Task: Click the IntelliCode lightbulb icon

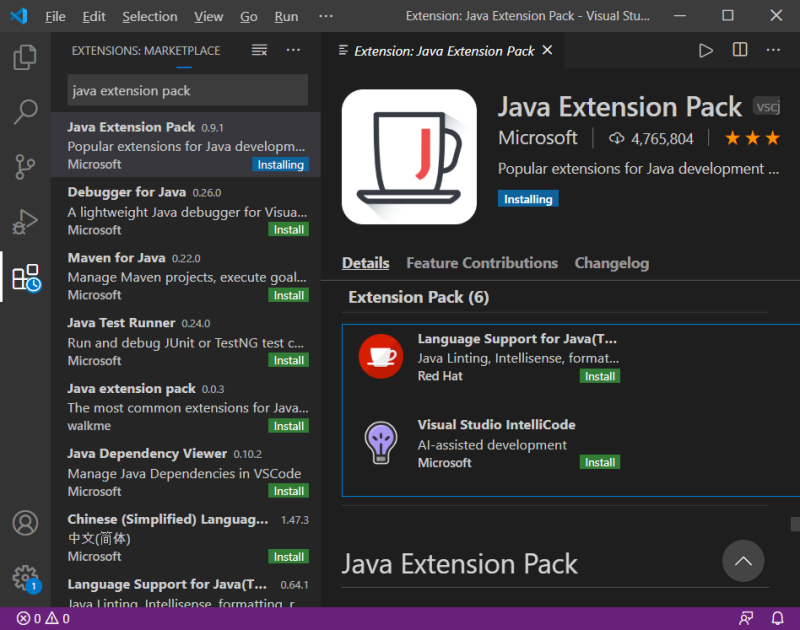Action: click(381, 442)
